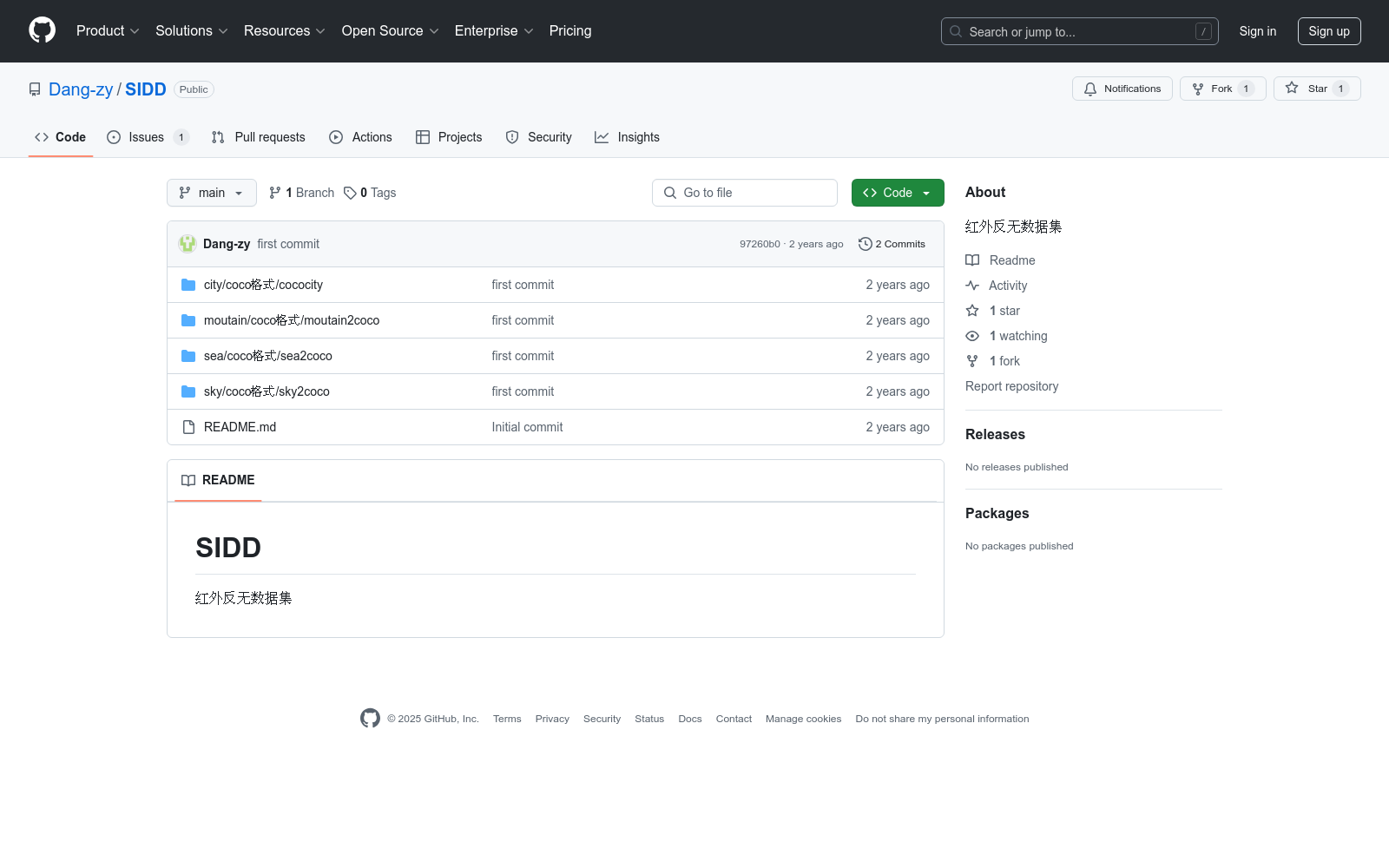1389x868 pixels.
Task: Click the search magnifier icon in header
Action: (956, 31)
